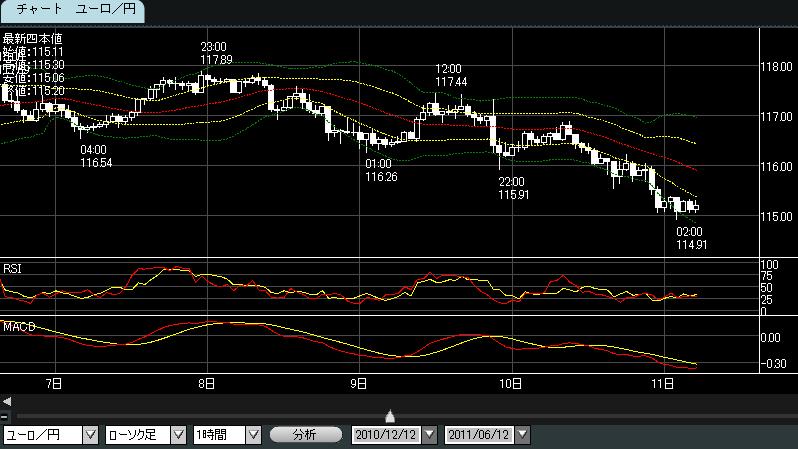The image size is (798, 449).
Task: Expand the ローソク足 chart type dropdown
Action: [178, 435]
